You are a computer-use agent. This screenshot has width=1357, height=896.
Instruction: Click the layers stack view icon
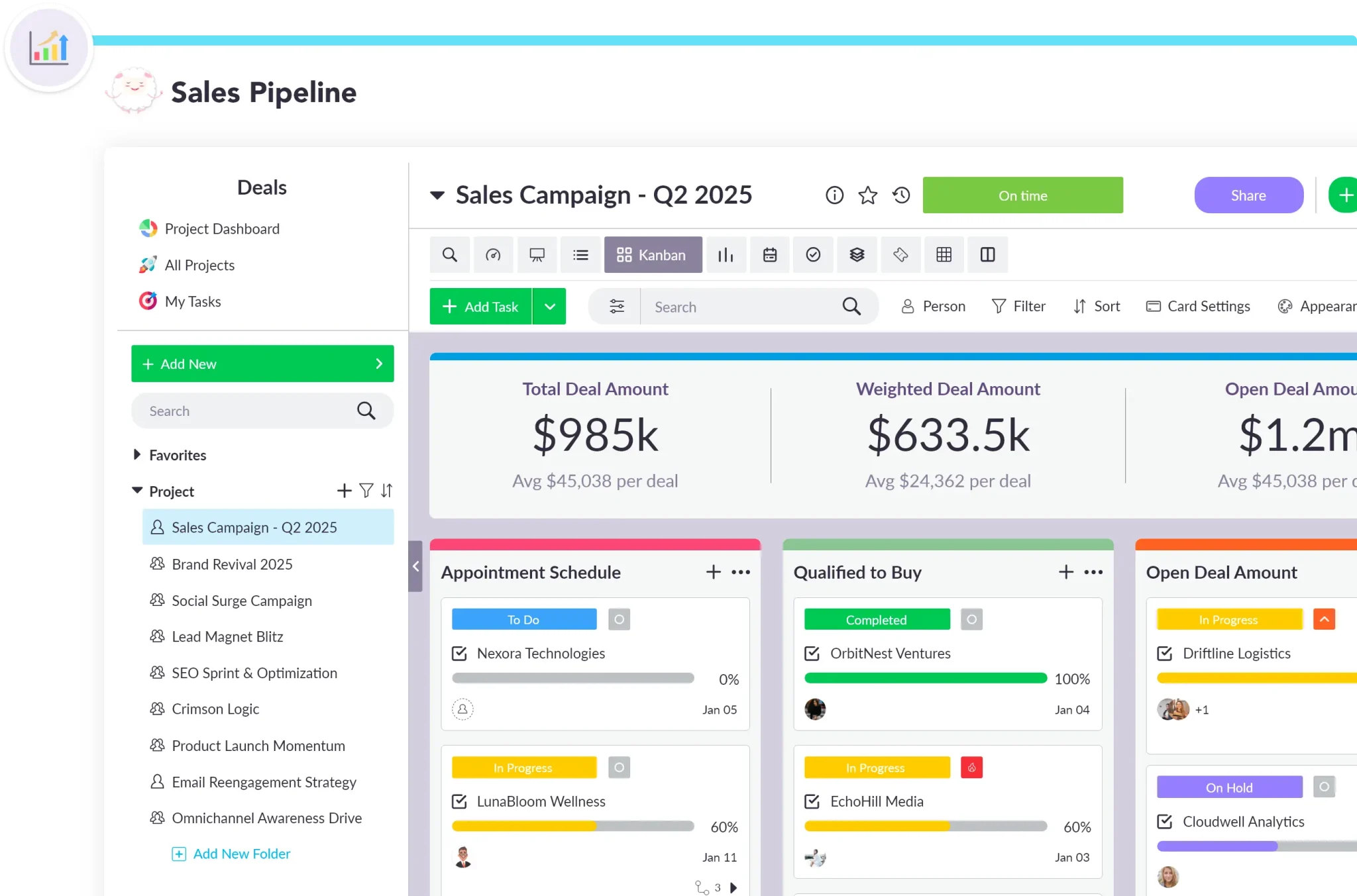(857, 255)
